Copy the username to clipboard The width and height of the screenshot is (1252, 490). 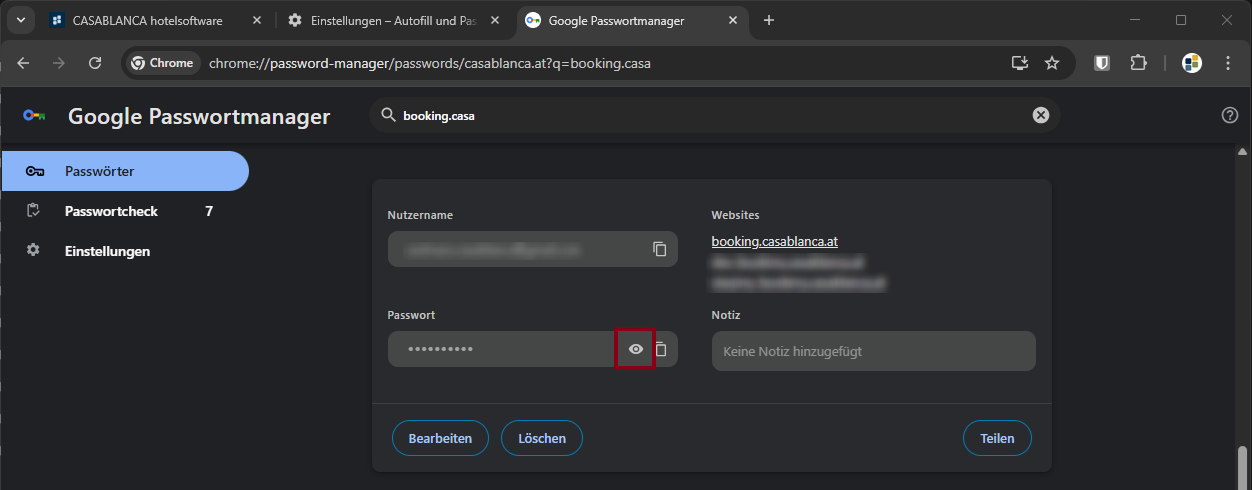659,249
